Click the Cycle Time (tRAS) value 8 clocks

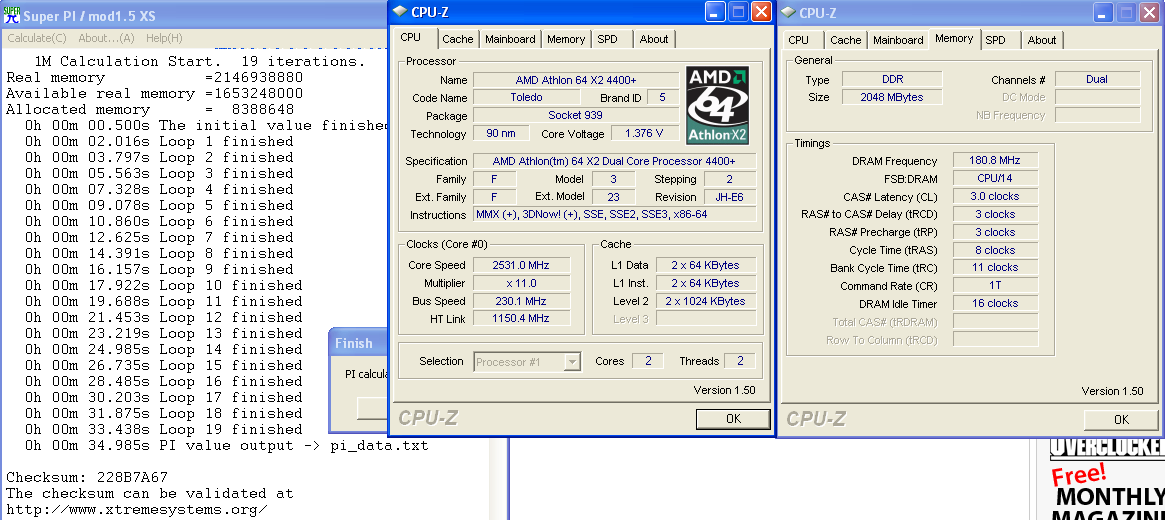tap(995, 250)
